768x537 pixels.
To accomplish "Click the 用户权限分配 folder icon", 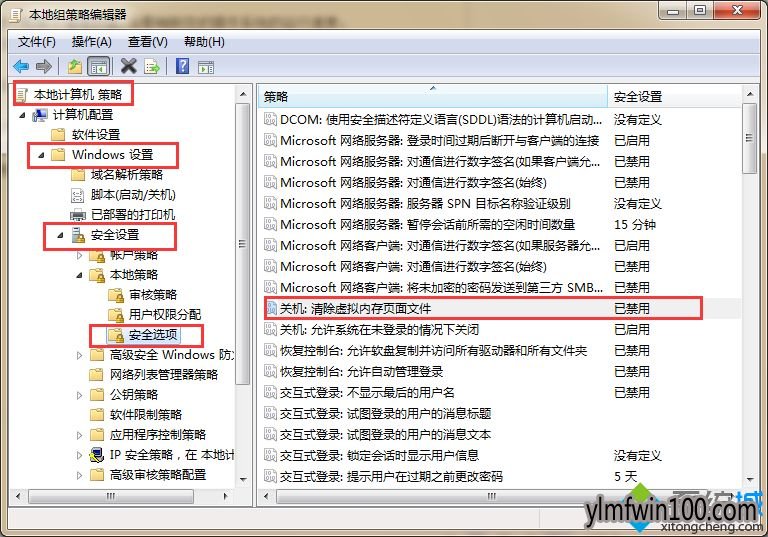I will (116, 315).
